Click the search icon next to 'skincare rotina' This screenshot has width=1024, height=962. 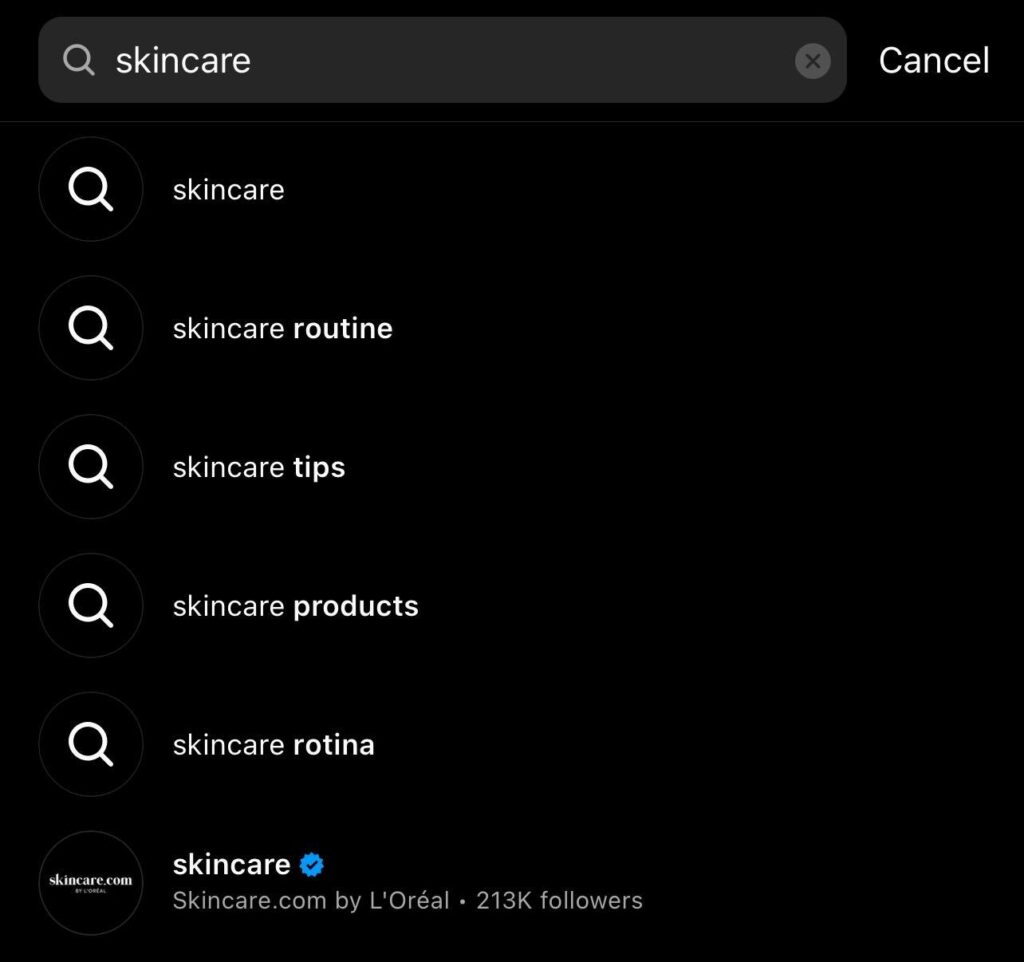pos(90,744)
